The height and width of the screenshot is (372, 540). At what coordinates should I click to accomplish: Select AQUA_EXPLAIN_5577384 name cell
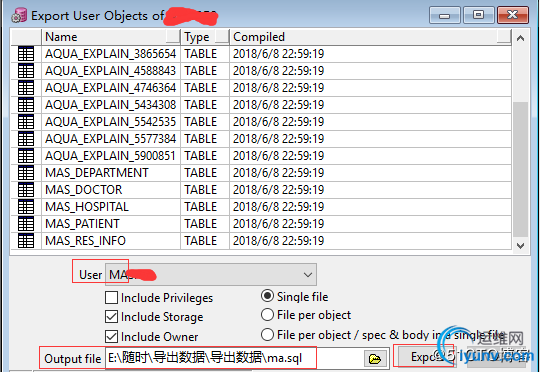click(111, 139)
